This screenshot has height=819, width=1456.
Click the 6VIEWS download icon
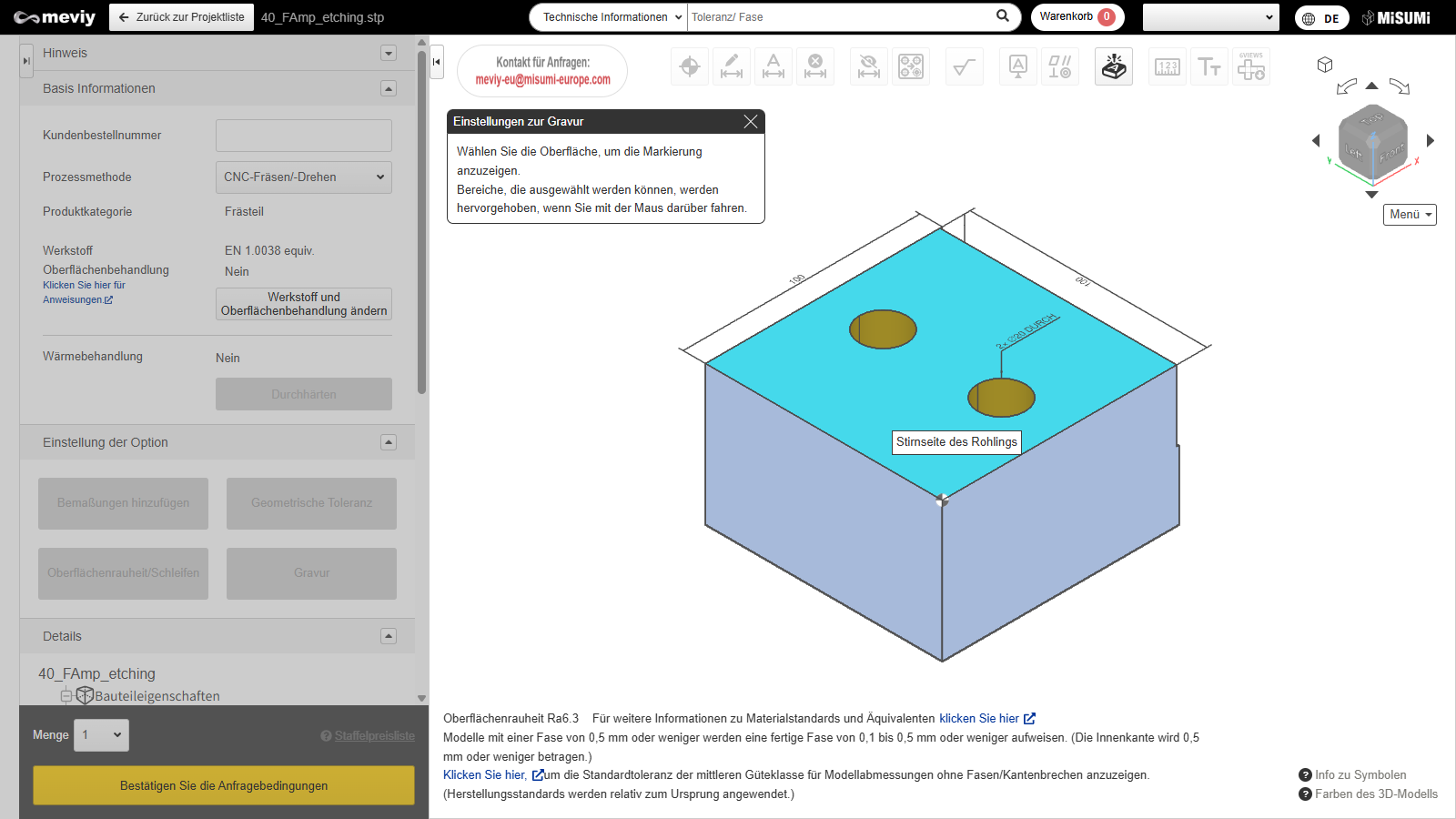pos(1250,66)
